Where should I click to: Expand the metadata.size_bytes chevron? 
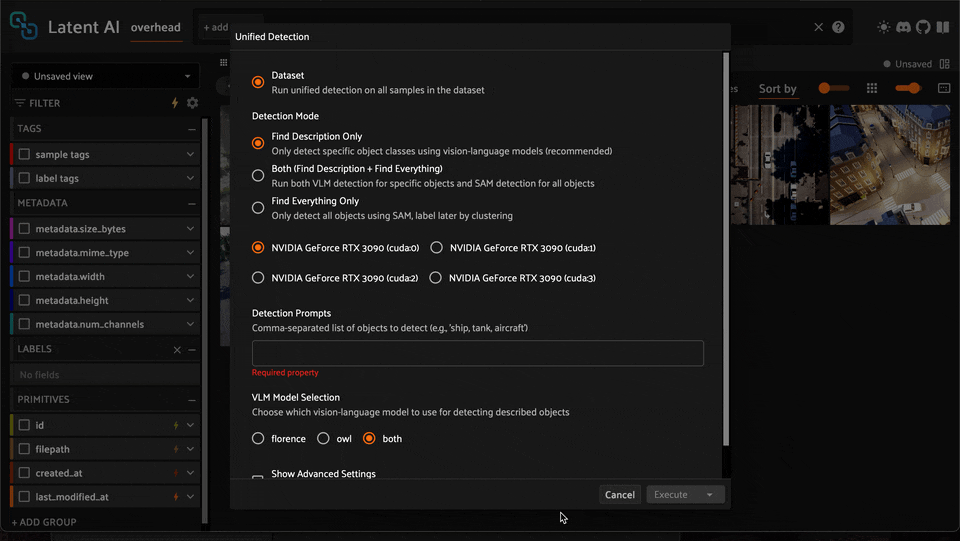pos(190,228)
